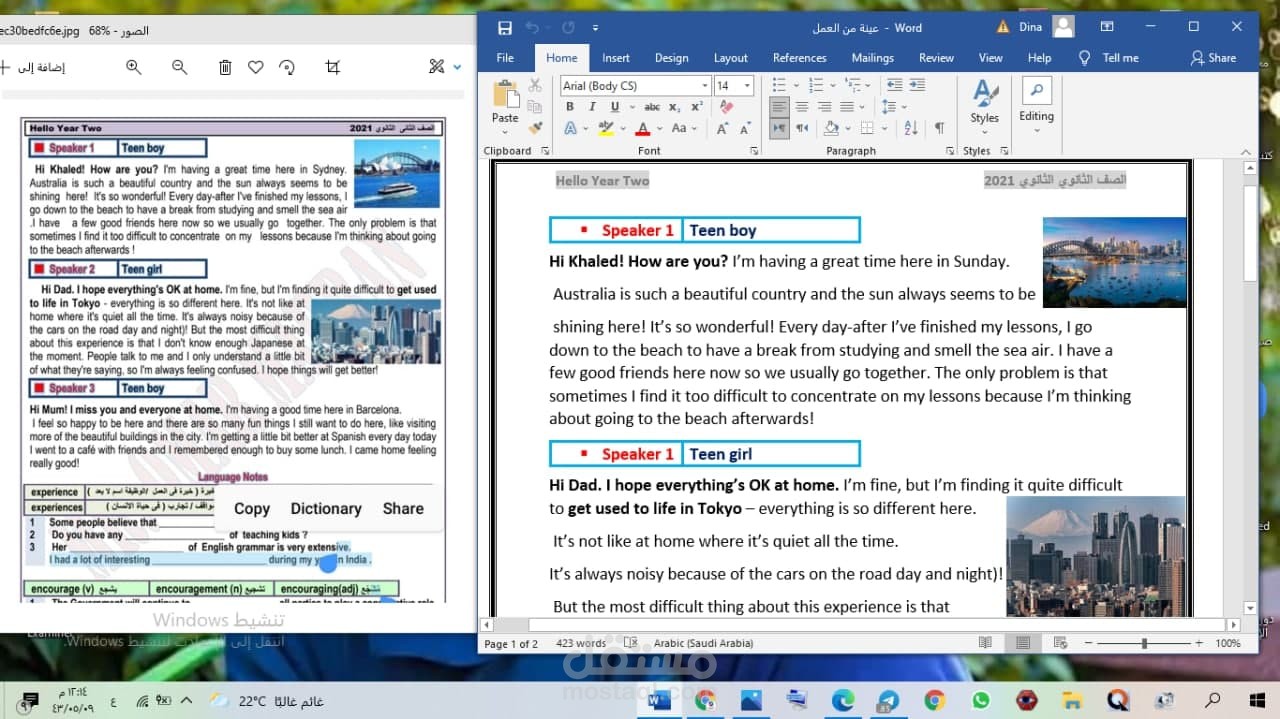Click the Save icon in Word title bar

505,28
